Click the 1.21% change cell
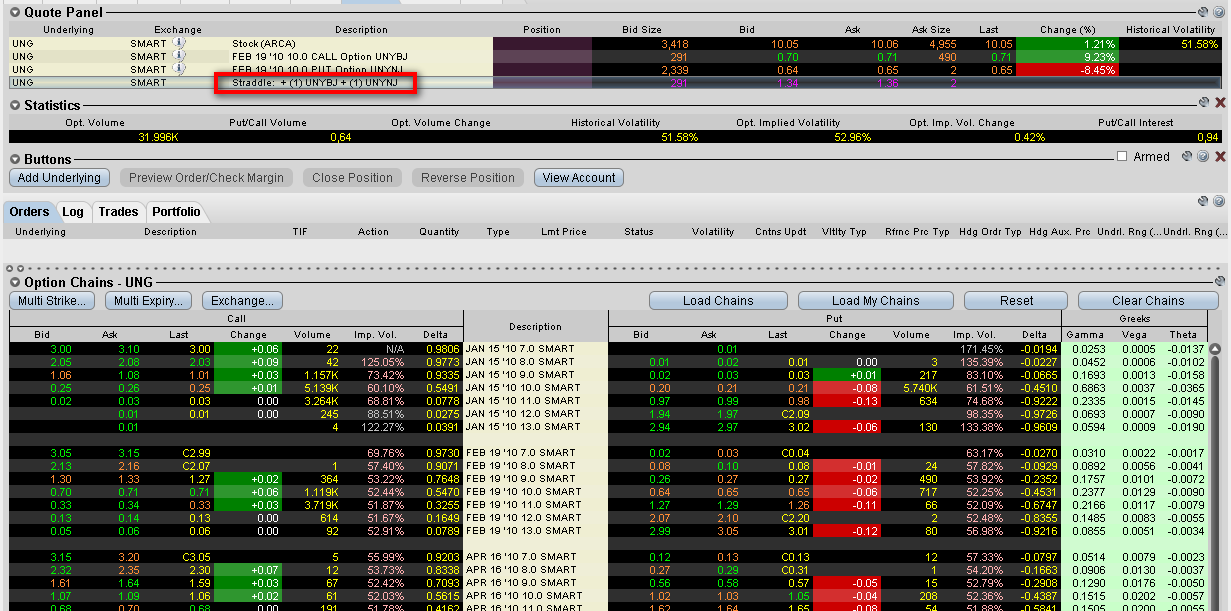 tap(1068, 44)
